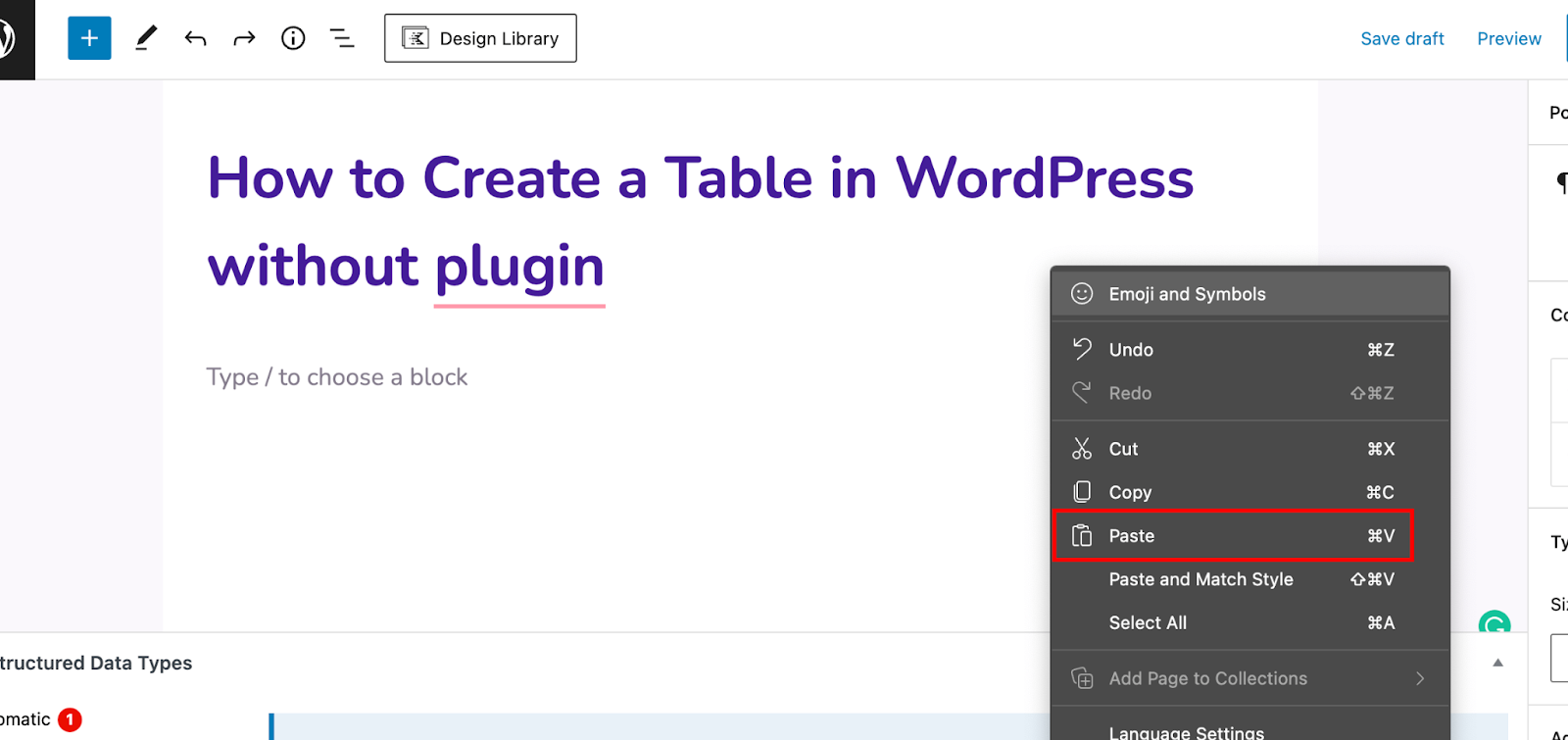The image size is (1568, 740).
Task: Select the pencil Tools icon
Action: pyautogui.click(x=146, y=38)
